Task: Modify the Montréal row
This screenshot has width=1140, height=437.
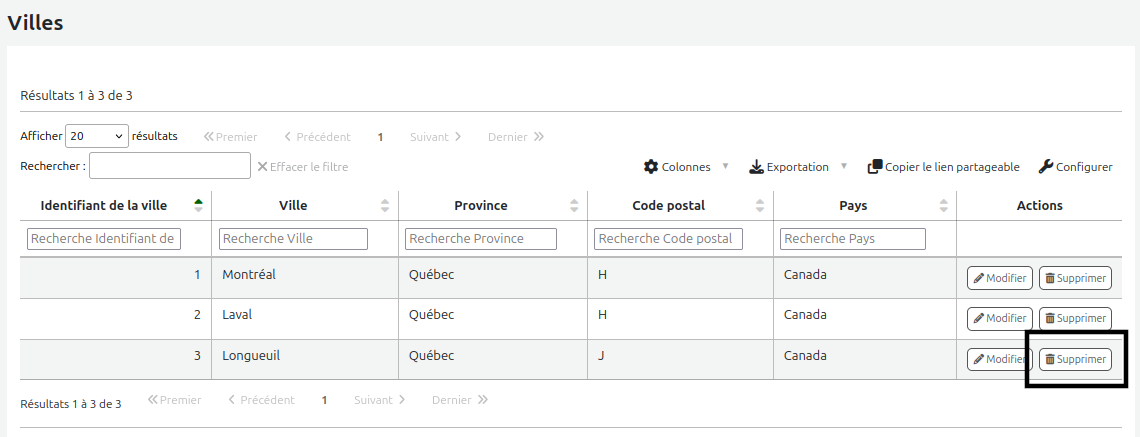Action: click(x=999, y=278)
